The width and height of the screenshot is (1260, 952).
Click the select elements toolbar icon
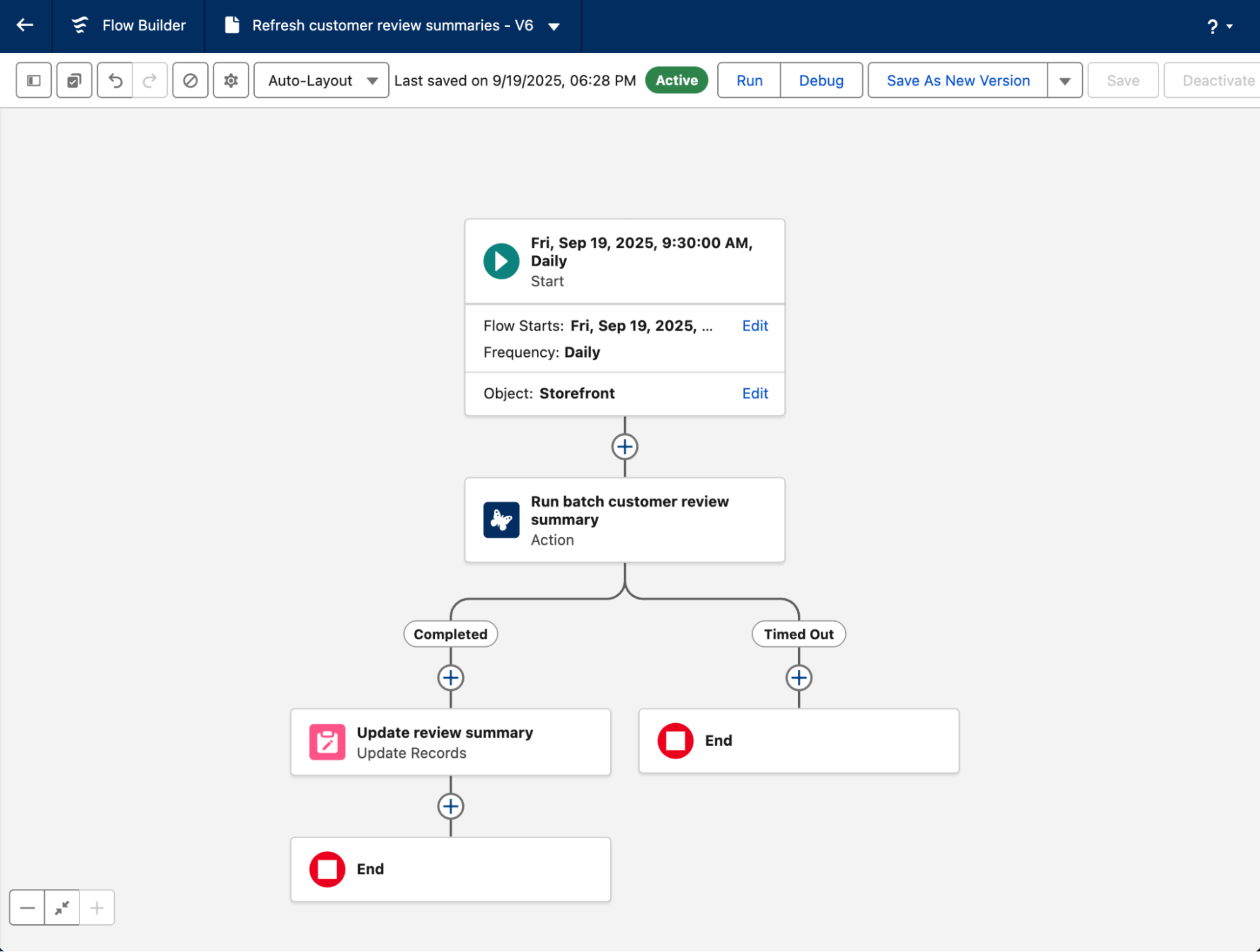tap(74, 80)
